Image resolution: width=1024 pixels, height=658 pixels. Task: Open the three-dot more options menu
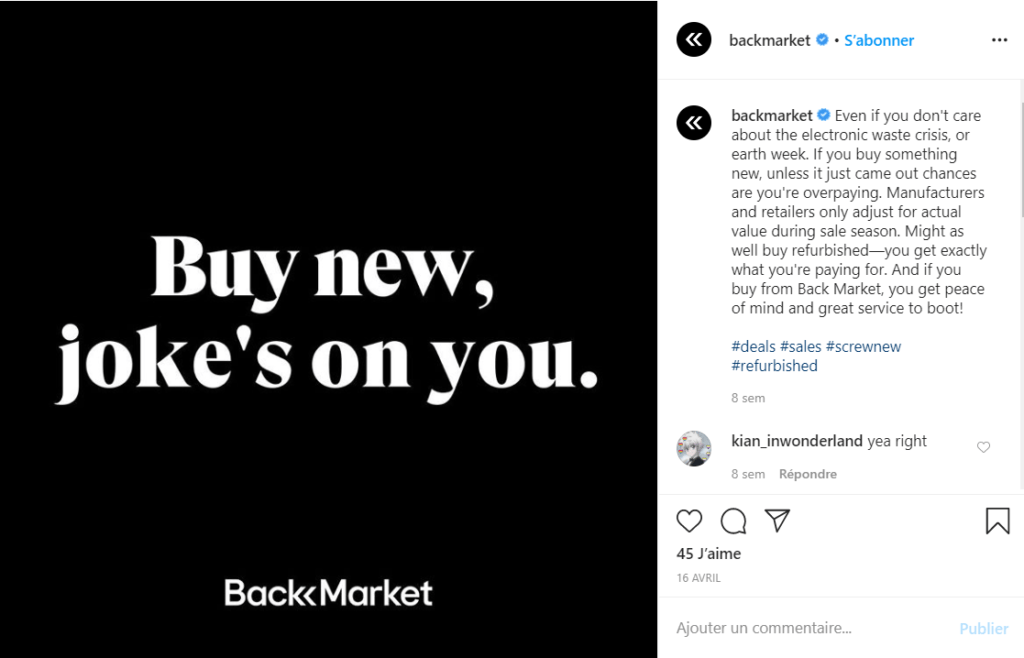point(999,40)
